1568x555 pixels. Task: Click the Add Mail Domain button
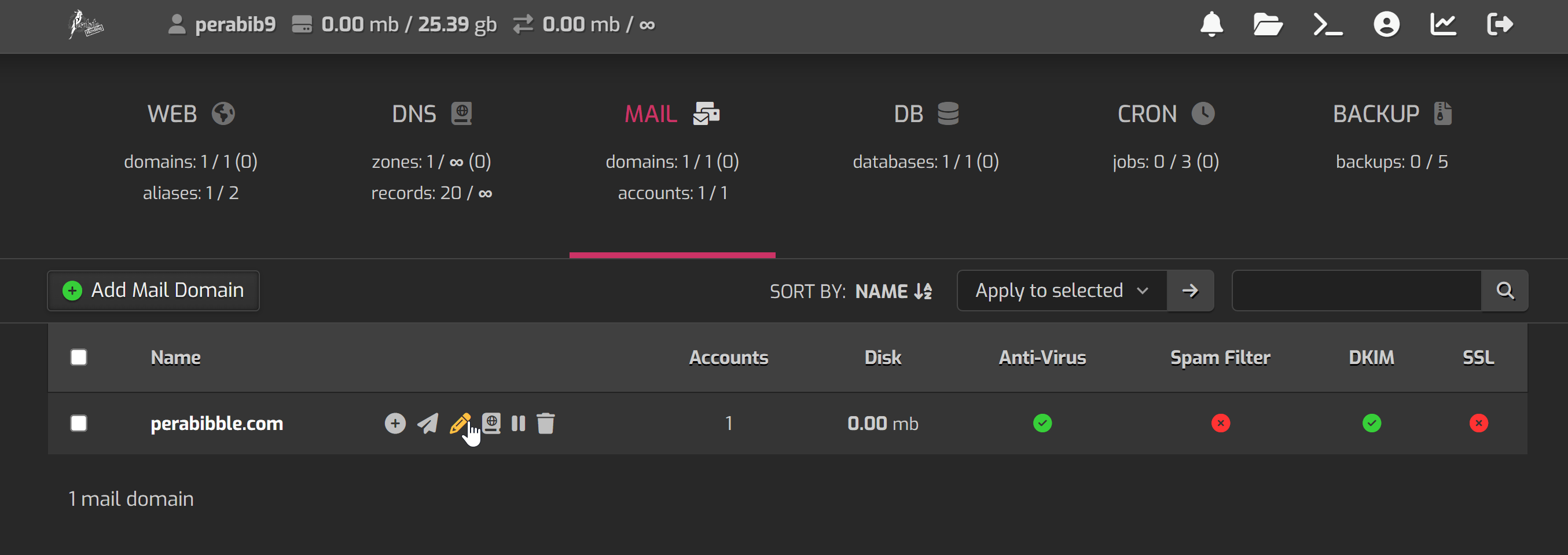click(153, 291)
